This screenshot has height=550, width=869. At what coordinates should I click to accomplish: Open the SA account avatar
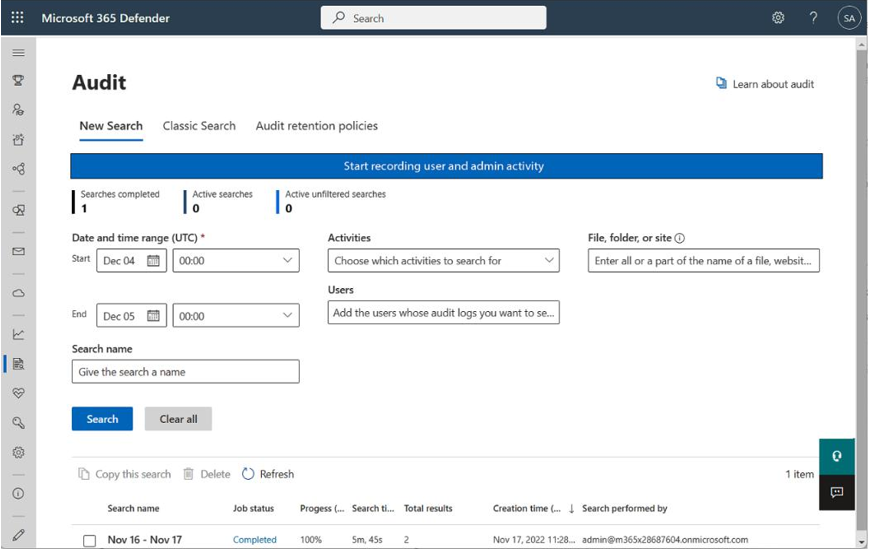849,18
